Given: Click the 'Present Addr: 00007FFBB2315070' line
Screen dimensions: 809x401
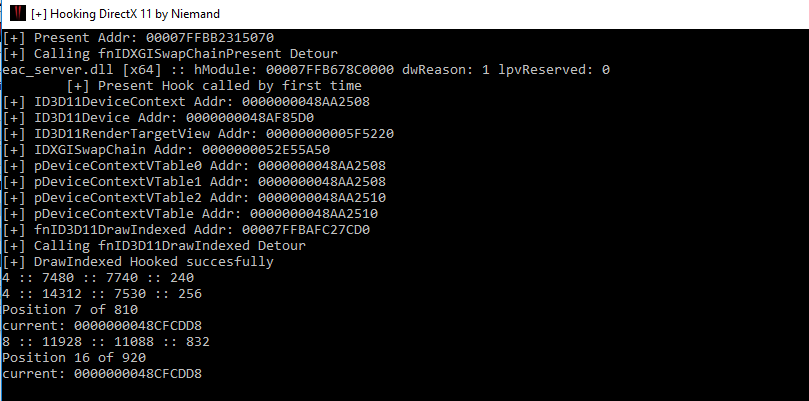Looking at the screenshot, I should click(x=138, y=38).
